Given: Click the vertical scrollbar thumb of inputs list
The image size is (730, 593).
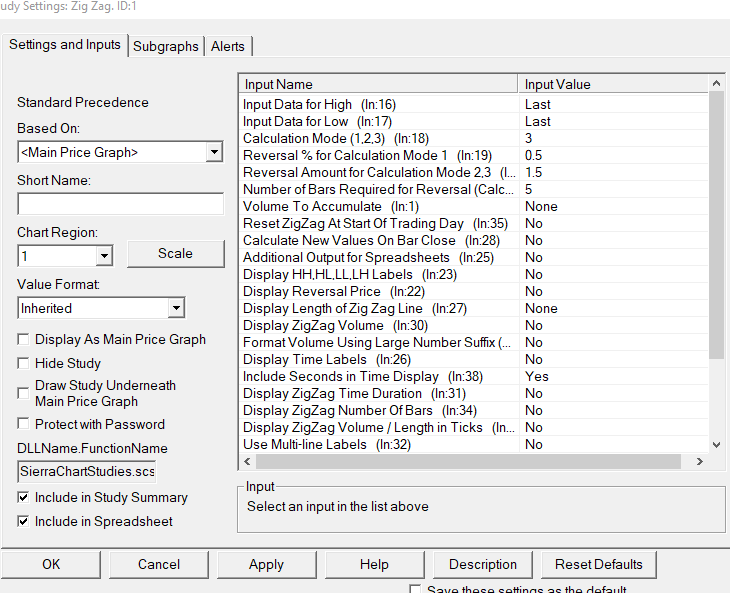Looking at the screenshot, I should click(716, 225).
